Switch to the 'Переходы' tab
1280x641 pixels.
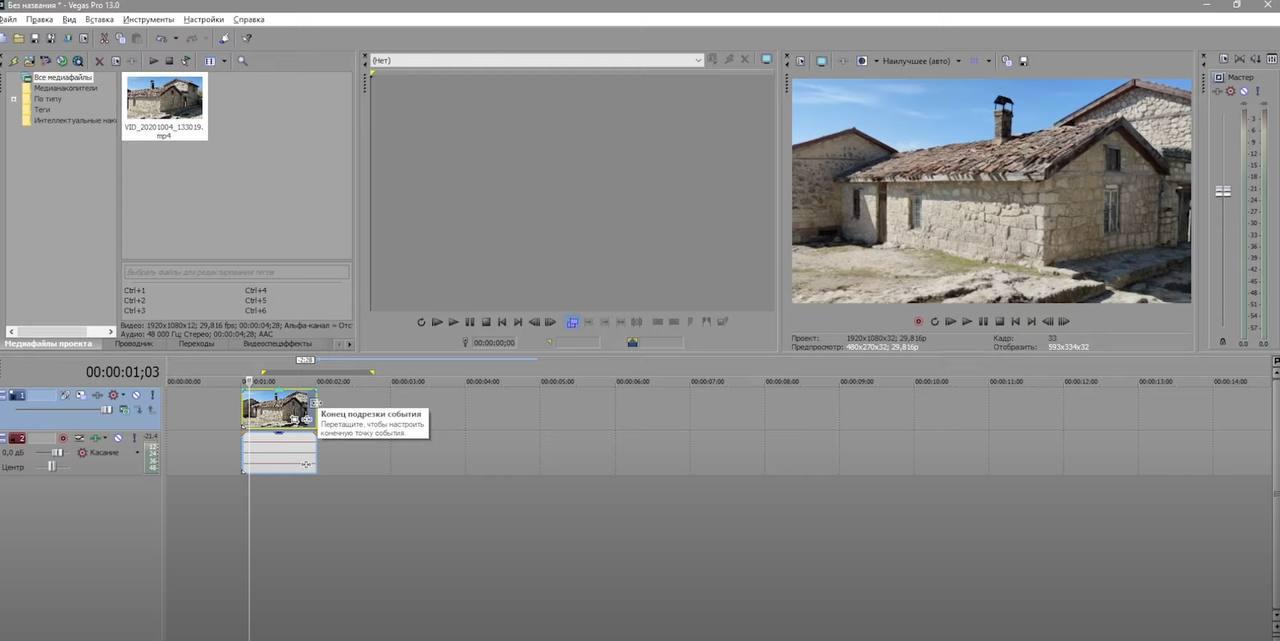point(196,344)
